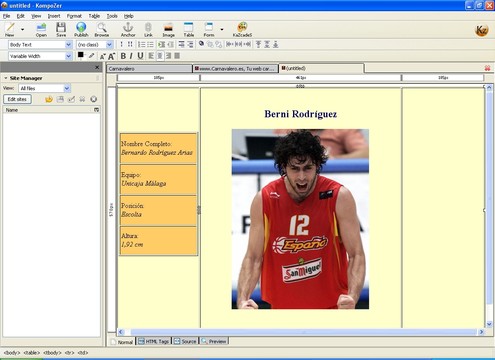Image resolution: width=495 pixels, height=360 pixels.
Task: Toggle Italic text formatting
Action: click(x=131, y=56)
